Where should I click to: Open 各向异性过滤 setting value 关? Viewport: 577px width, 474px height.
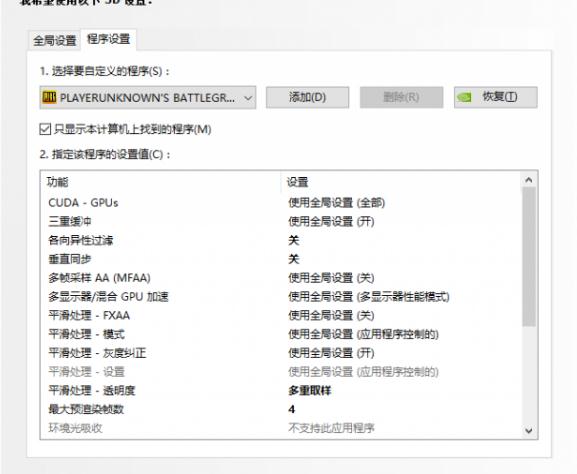[x=294, y=240]
